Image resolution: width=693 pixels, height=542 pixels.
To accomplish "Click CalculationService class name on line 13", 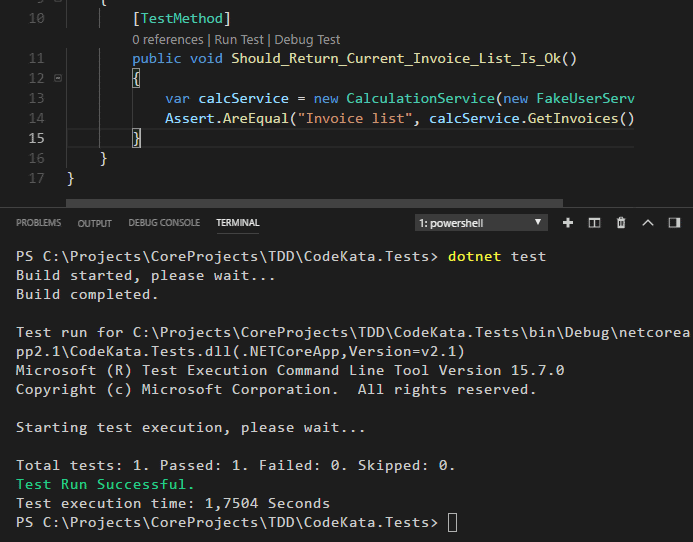I will [420, 98].
